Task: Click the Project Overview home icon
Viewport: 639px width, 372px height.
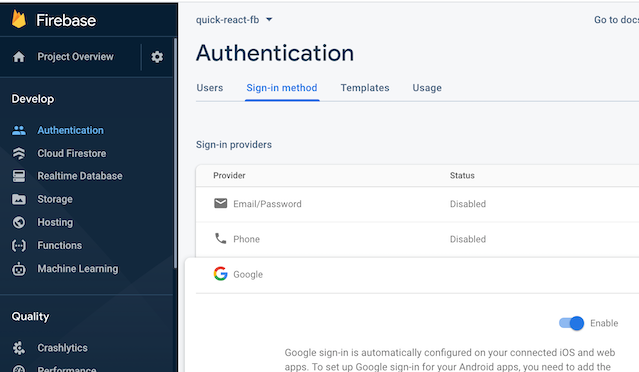Action: tap(19, 57)
